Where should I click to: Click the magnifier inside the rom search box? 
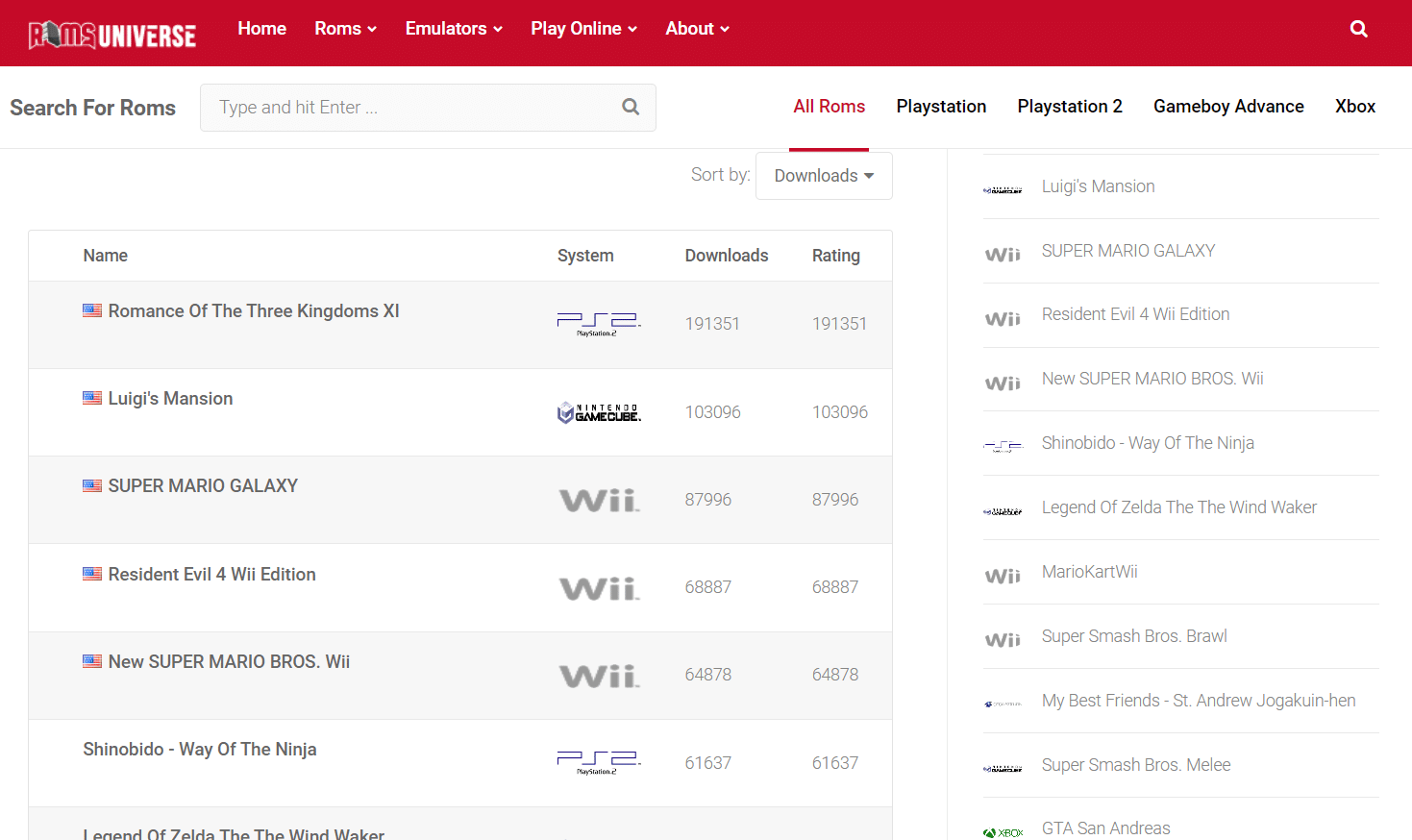click(x=631, y=107)
